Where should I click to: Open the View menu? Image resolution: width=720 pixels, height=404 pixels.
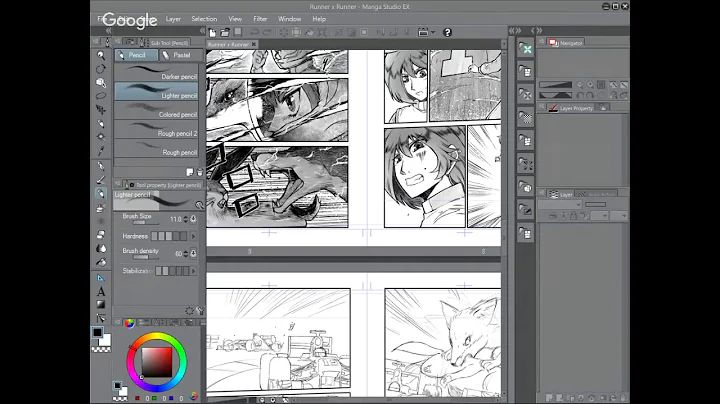[x=235, y=19]
